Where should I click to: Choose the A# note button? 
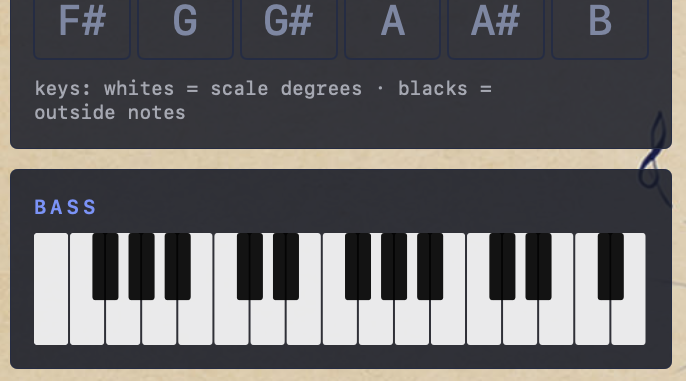pyautogui.click(x=496, y=27)
